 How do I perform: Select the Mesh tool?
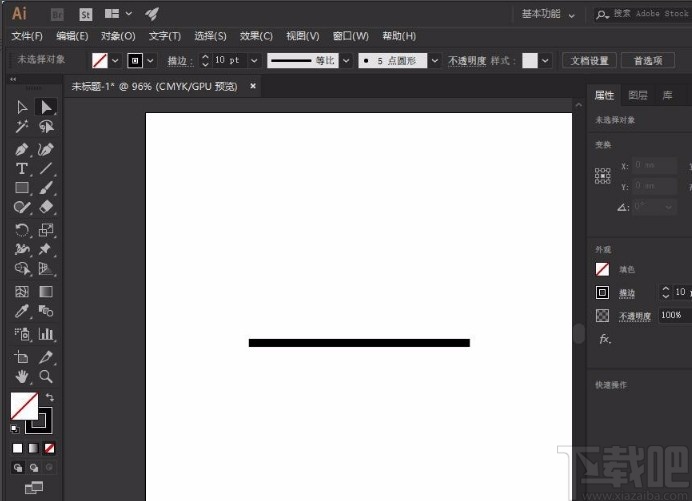pyautogui.click(x=22, y=292)
